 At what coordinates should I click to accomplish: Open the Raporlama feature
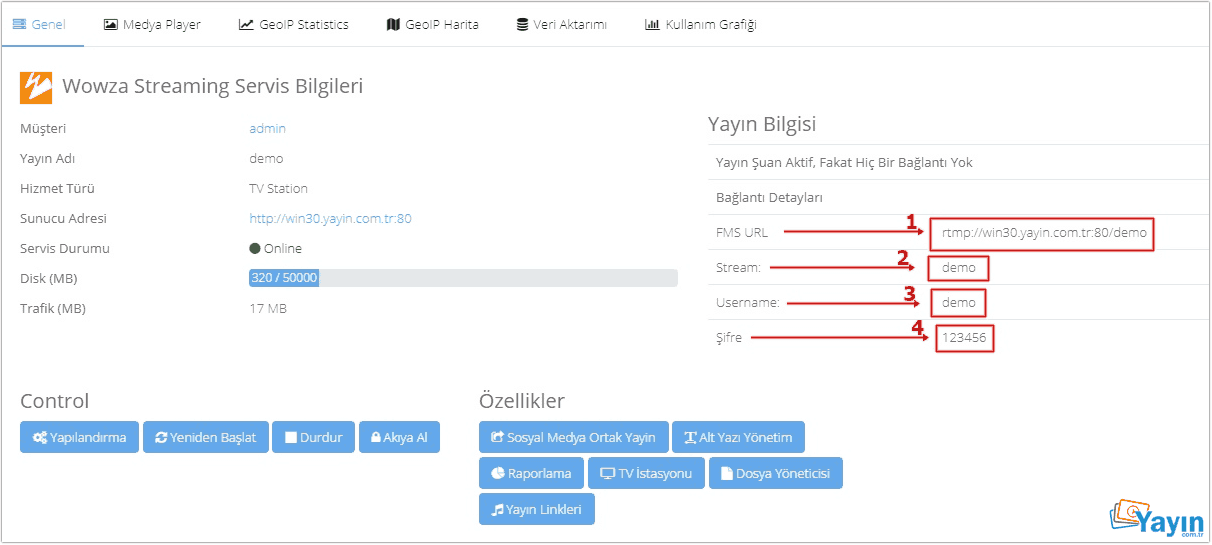pyautogui.click(x=531, y=473)
